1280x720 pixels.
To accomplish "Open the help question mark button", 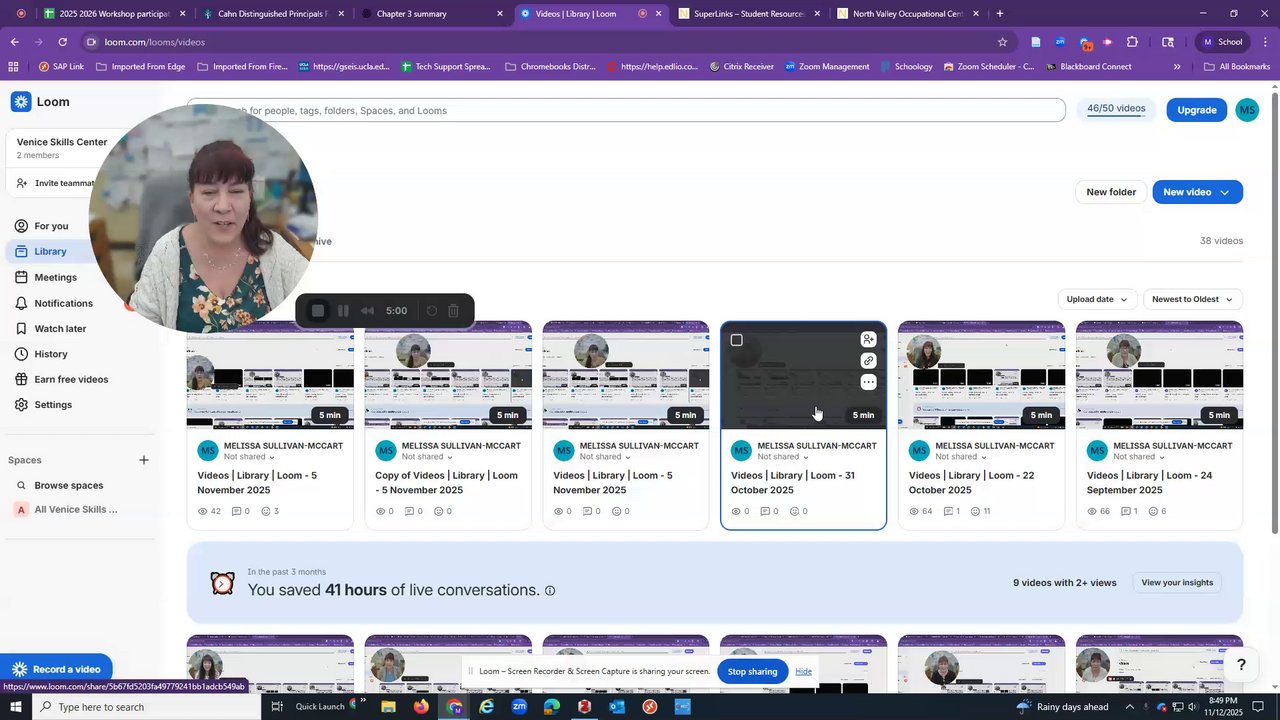I will click(1241, 665).
